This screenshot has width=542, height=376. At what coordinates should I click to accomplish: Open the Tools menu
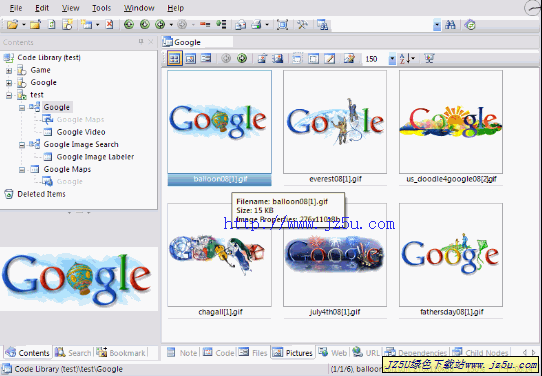[101, 8]
